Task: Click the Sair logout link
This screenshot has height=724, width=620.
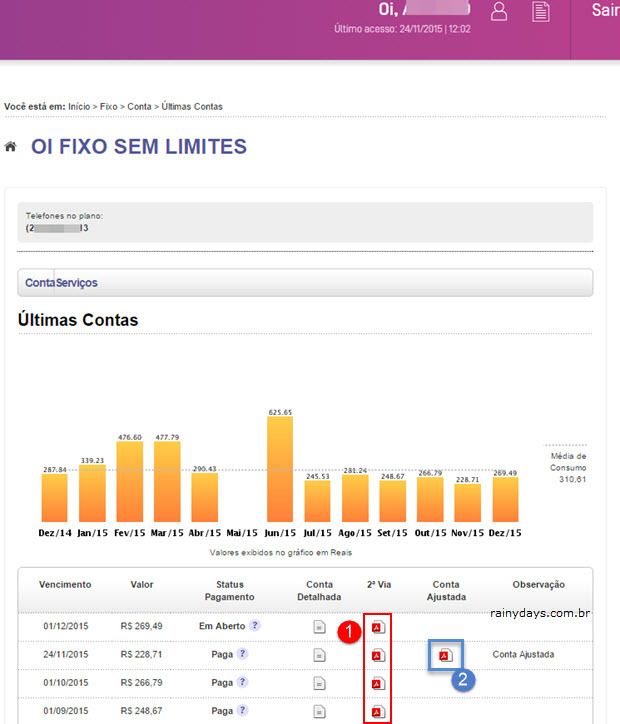Action: [605, 10]
